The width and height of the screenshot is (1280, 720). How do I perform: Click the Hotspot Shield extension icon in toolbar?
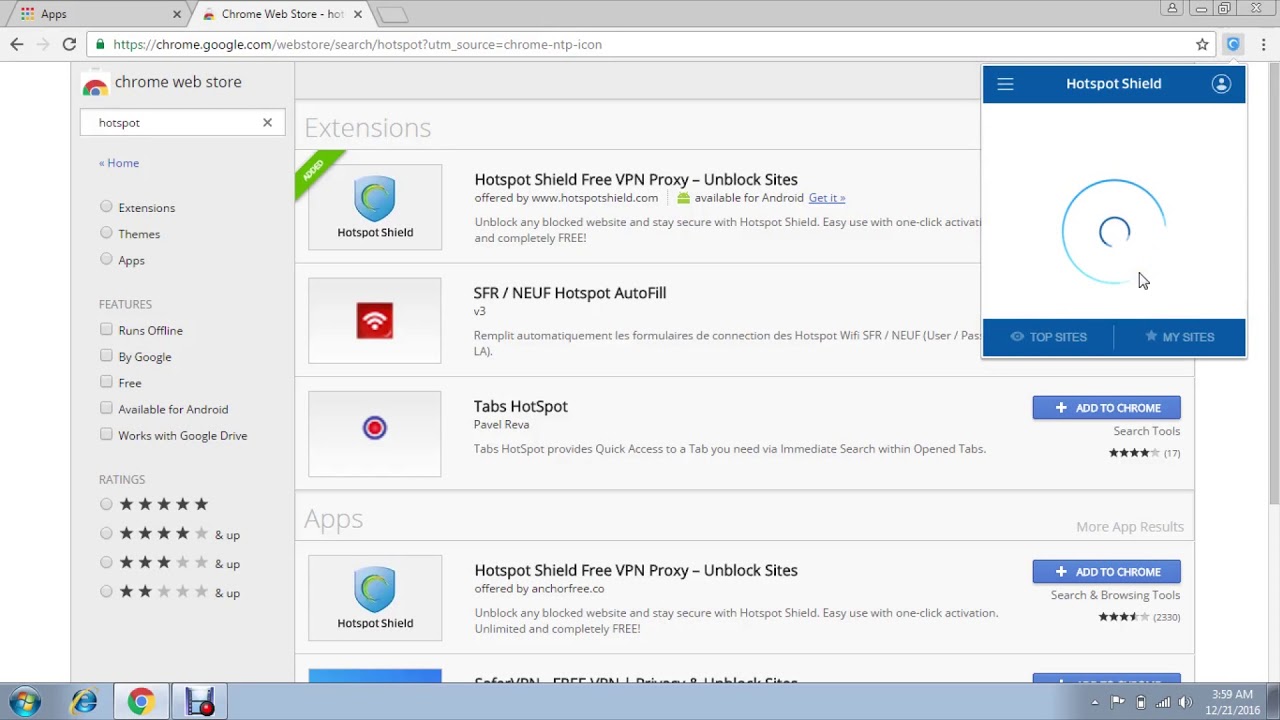(1233, 44)
